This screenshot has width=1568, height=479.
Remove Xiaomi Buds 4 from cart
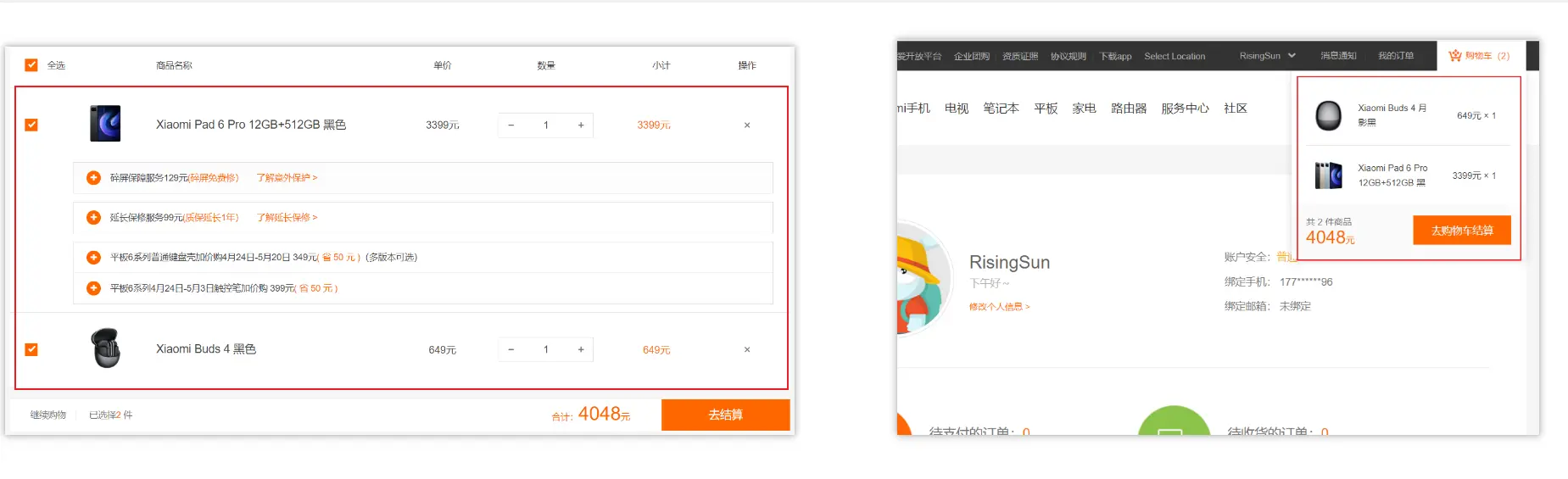746,350
